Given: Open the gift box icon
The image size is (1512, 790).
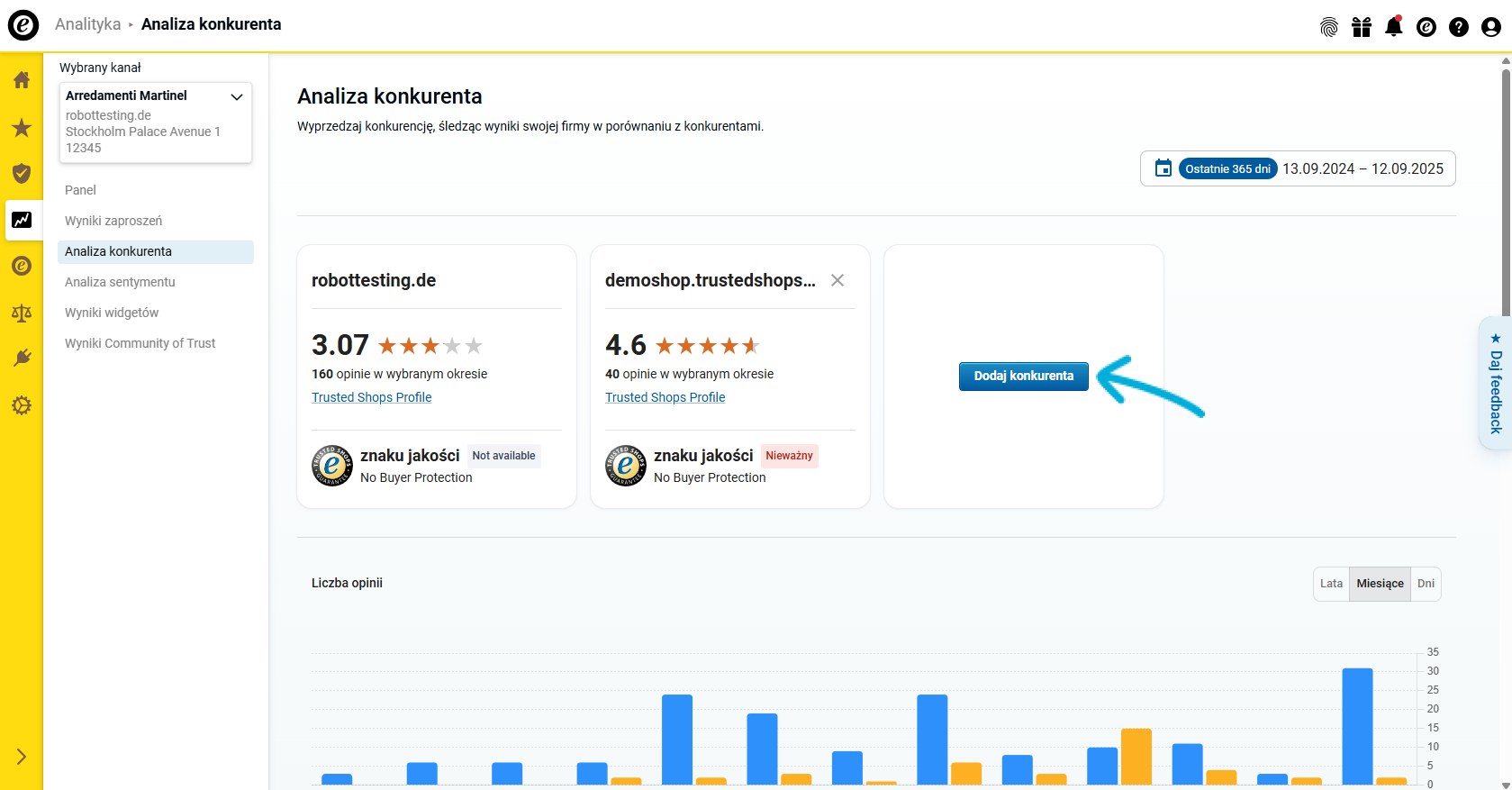Looking at the screenshot, I should 1361,27.
